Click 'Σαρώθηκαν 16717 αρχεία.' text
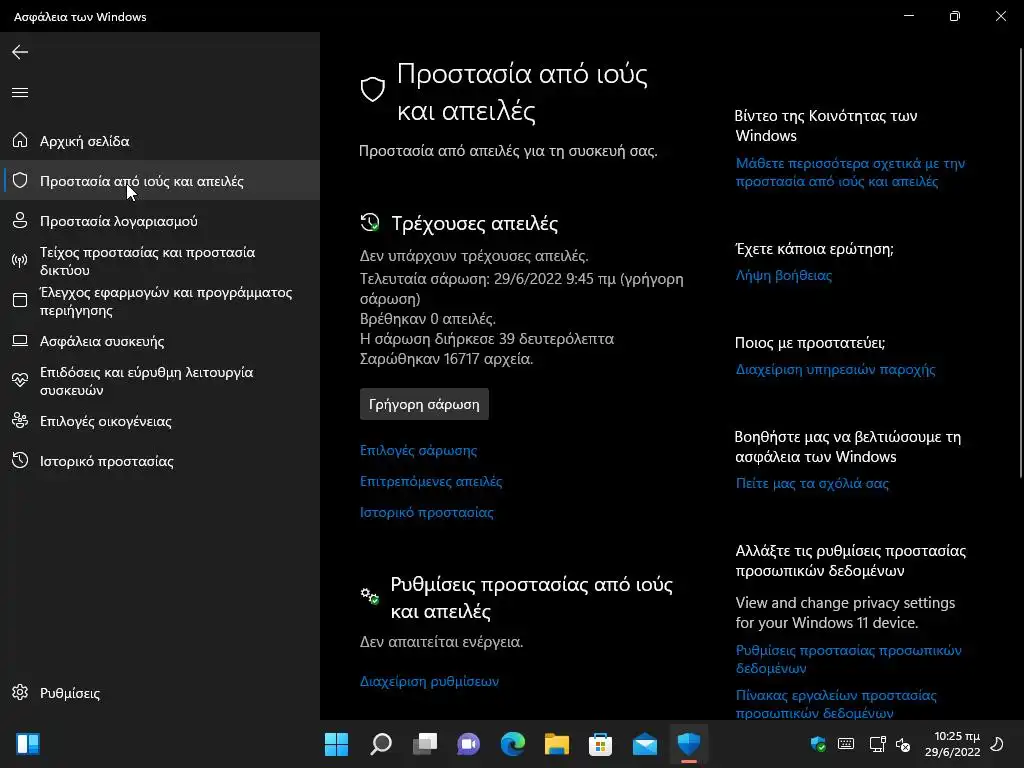Viewport: 1024px width, 768px height. point(446,359)
